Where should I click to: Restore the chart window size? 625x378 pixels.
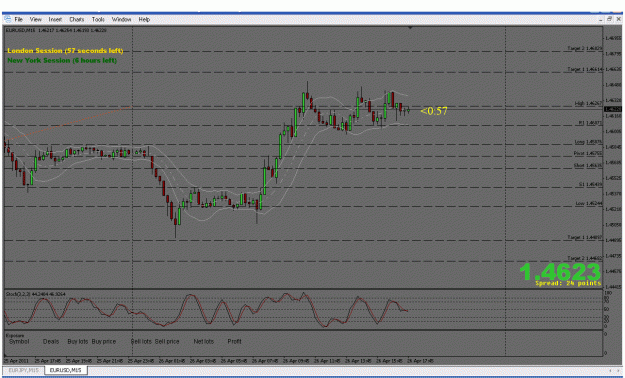point(609,19)
